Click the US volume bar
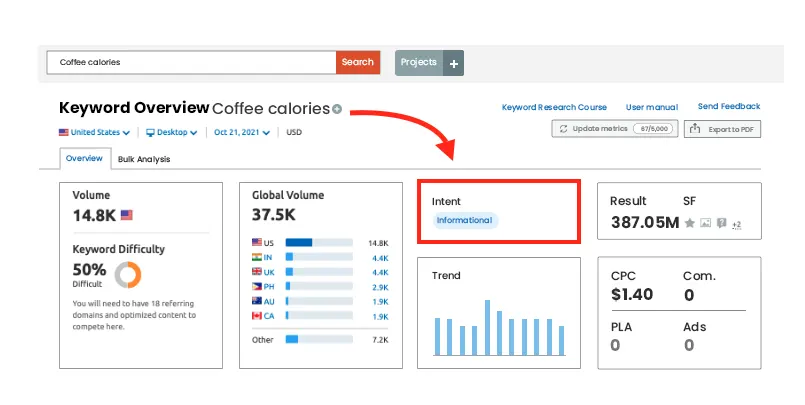 (319, 242)
